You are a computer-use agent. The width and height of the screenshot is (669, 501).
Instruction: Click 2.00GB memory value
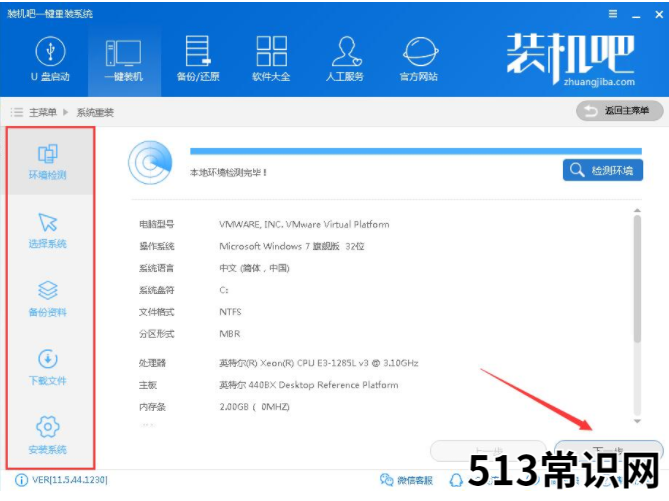(x=254, y=407)
